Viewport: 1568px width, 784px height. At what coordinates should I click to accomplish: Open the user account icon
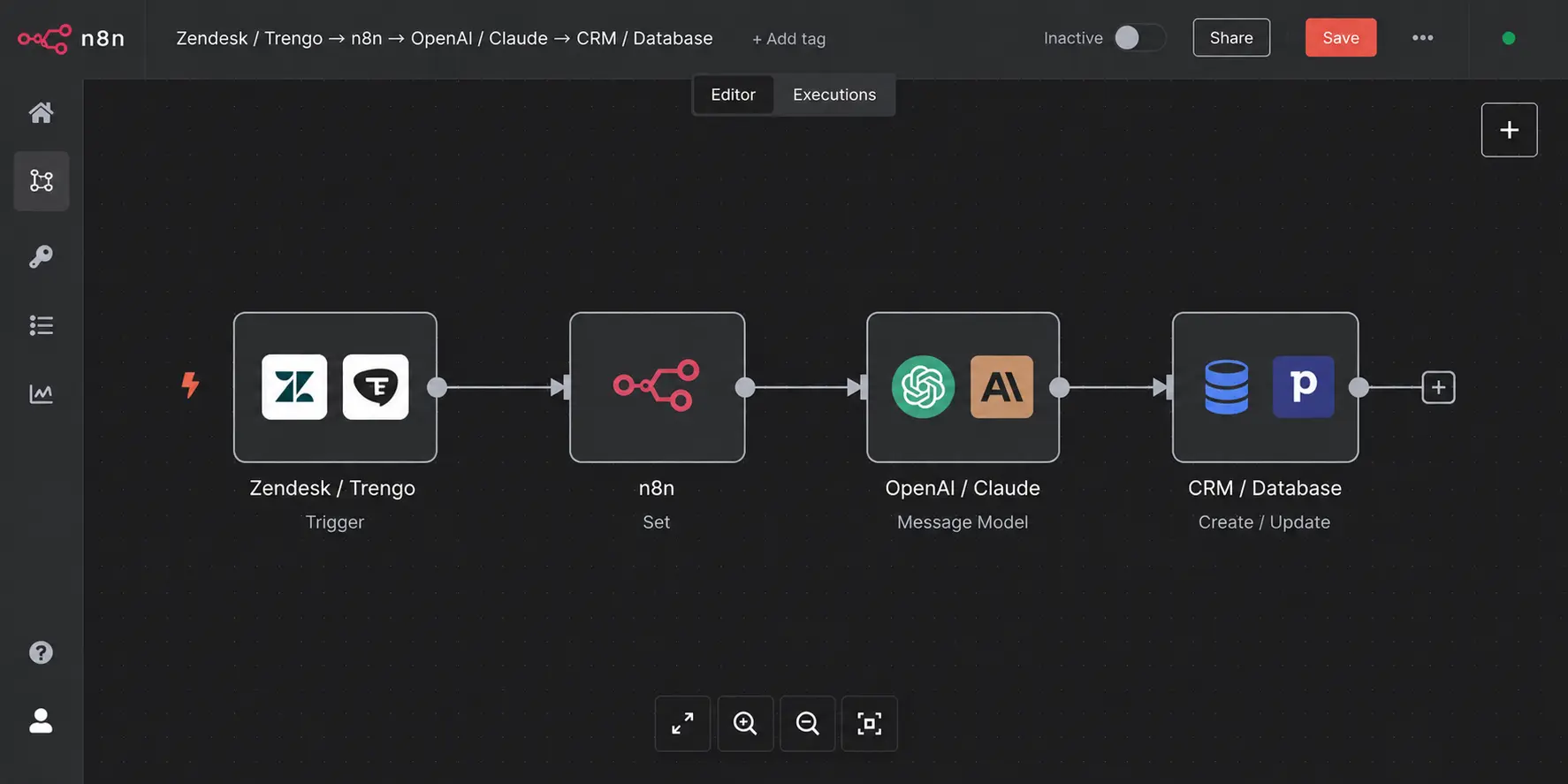[x=41, y=721]
